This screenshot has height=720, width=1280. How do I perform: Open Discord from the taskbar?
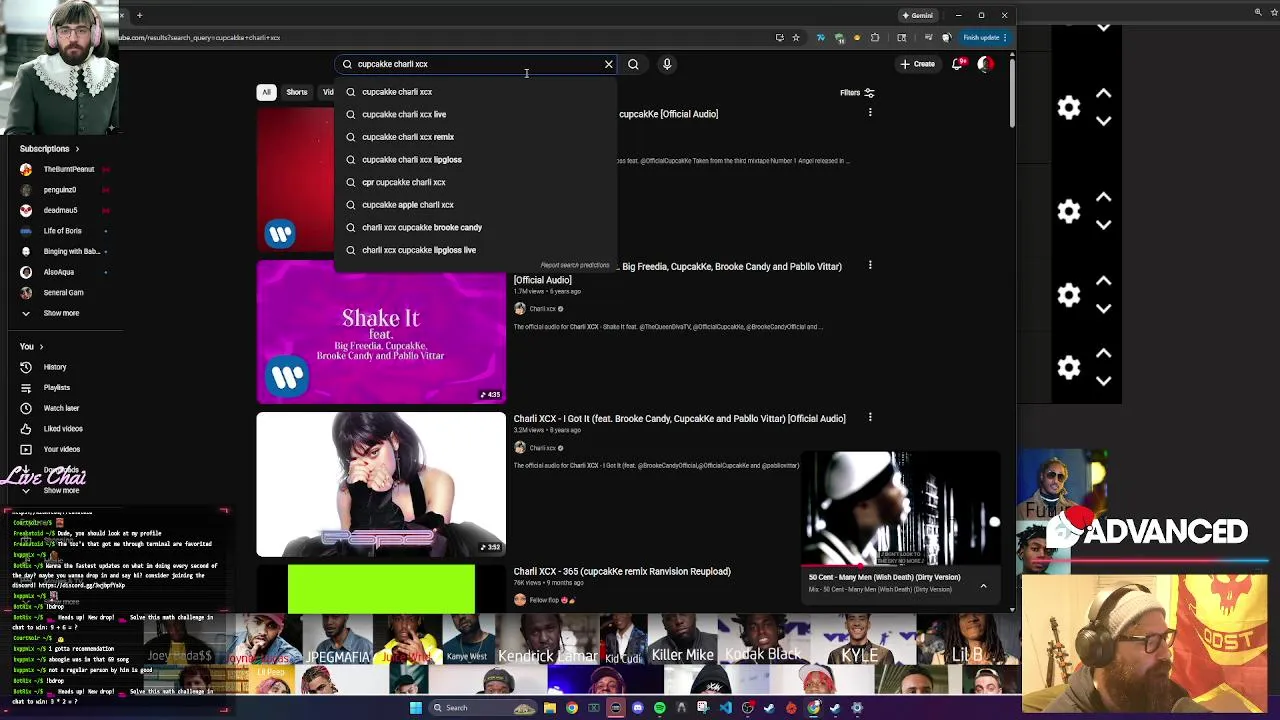(x=638, y=708)
